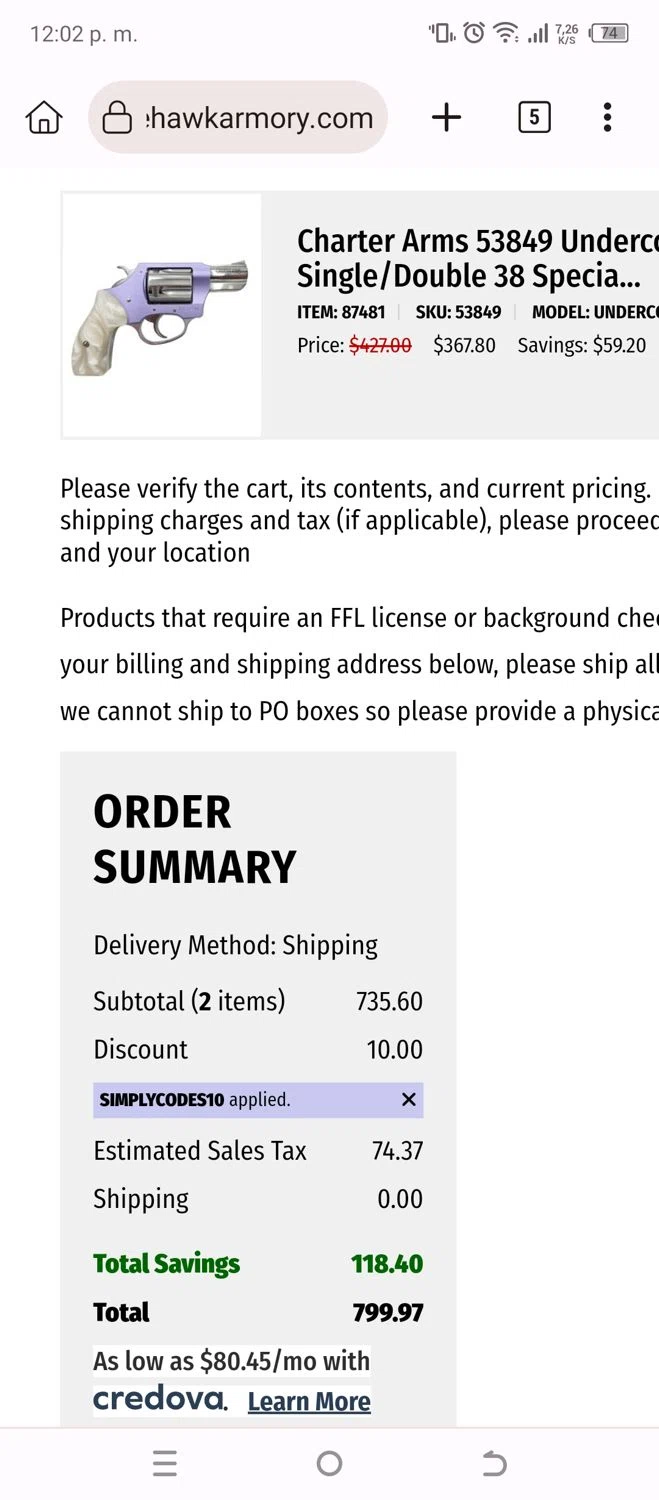Tap the browser home icon
Screen dimensions: 659x1500
pyautogui.click(x=44, y=118)
